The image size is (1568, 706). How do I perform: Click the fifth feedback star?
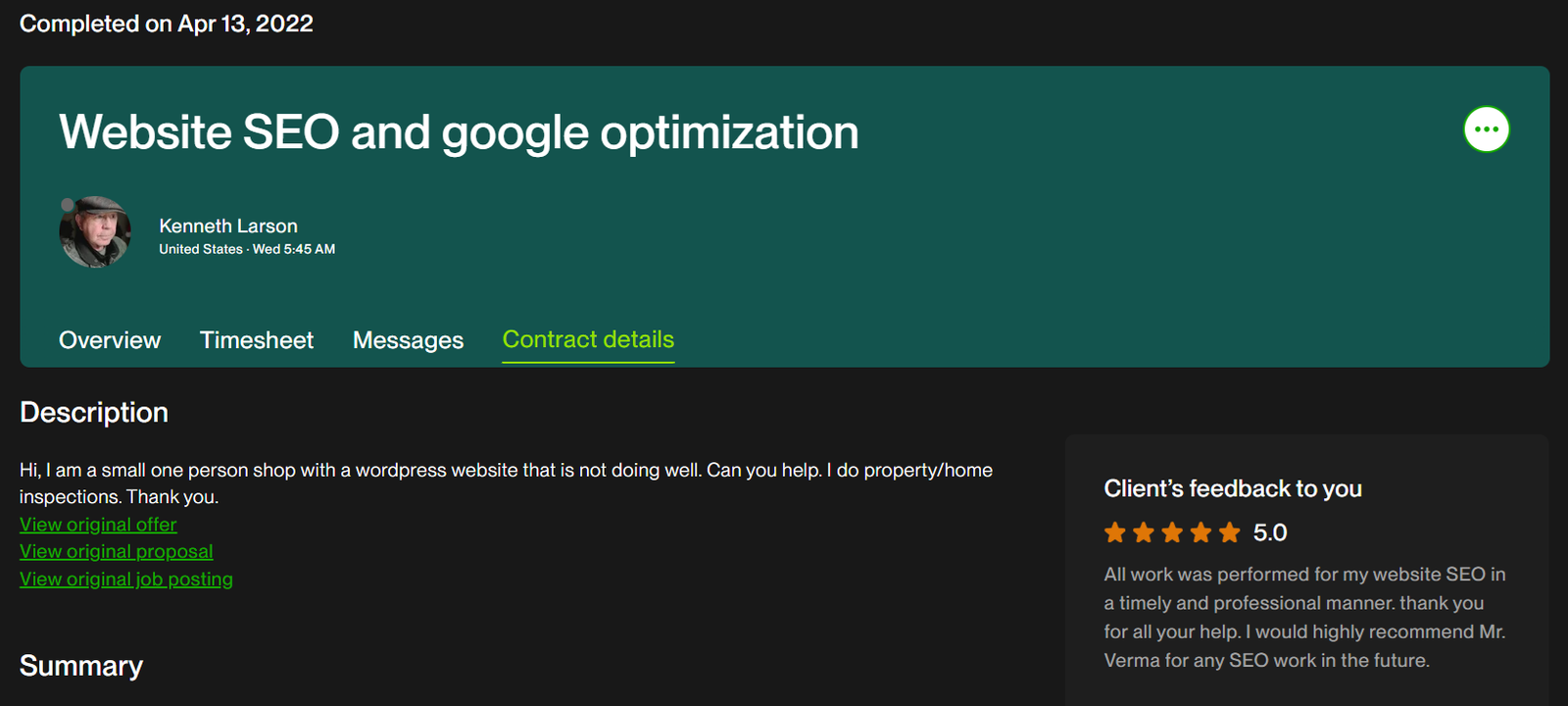[x=1229, y=533]
